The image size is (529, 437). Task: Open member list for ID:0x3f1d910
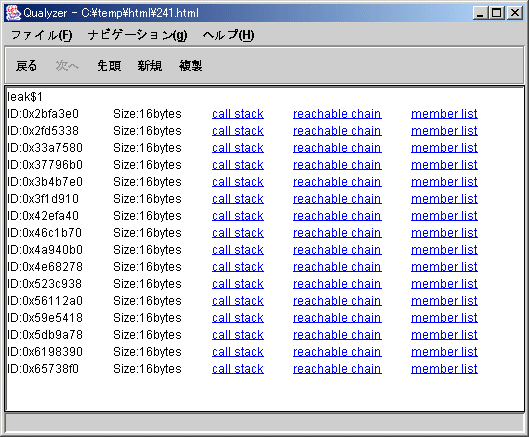coord(444,199)
